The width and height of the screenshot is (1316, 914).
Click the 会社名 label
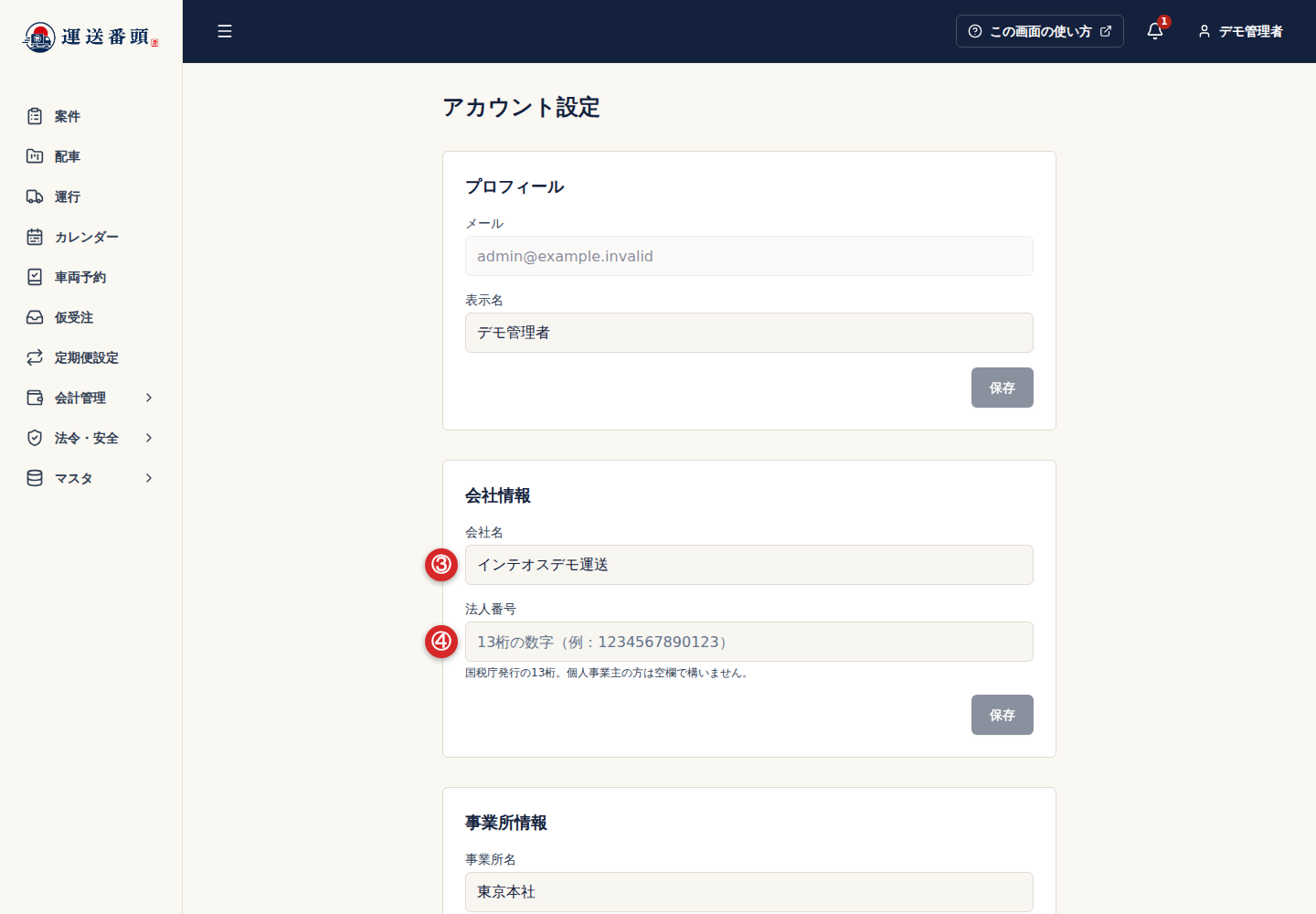(484, 532)
